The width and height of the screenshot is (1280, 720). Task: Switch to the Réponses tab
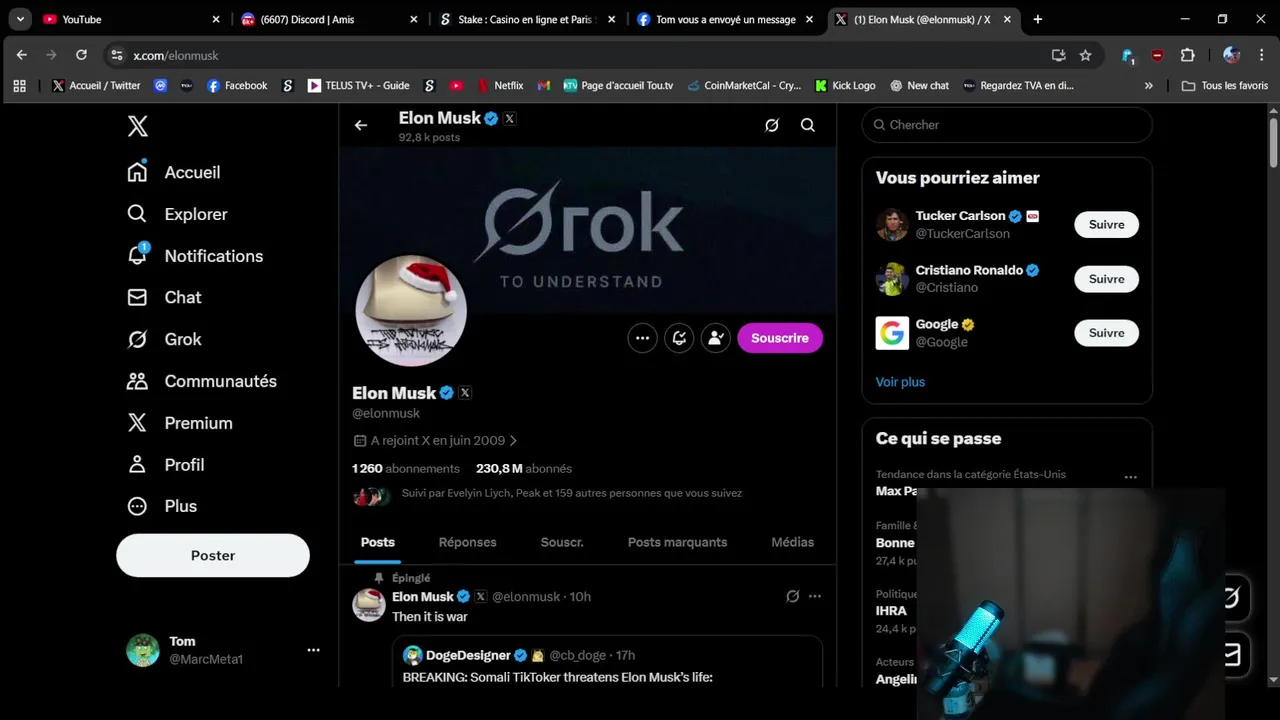coord(468,542)
